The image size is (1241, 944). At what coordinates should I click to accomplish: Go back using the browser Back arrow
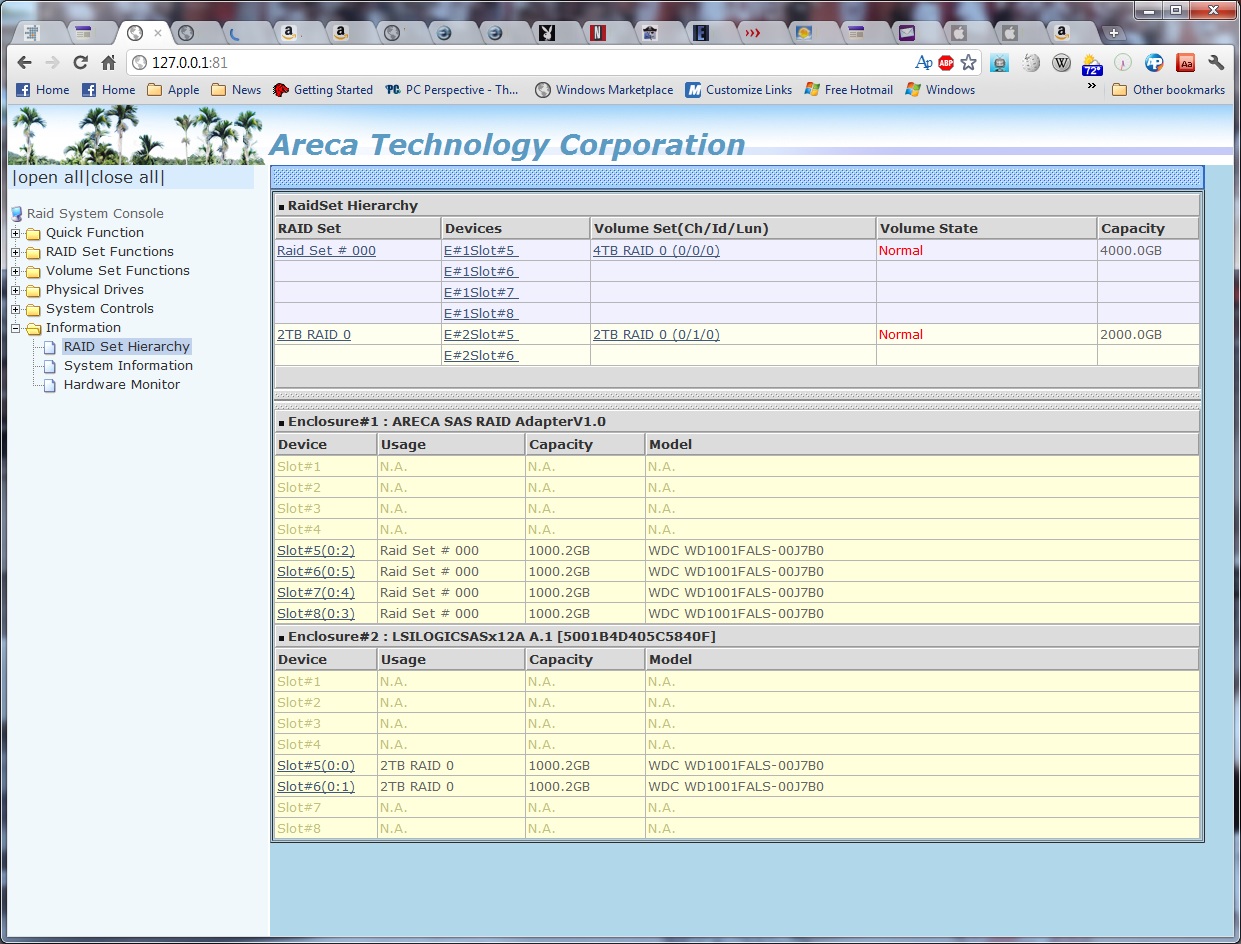click(x=25, y=63)
